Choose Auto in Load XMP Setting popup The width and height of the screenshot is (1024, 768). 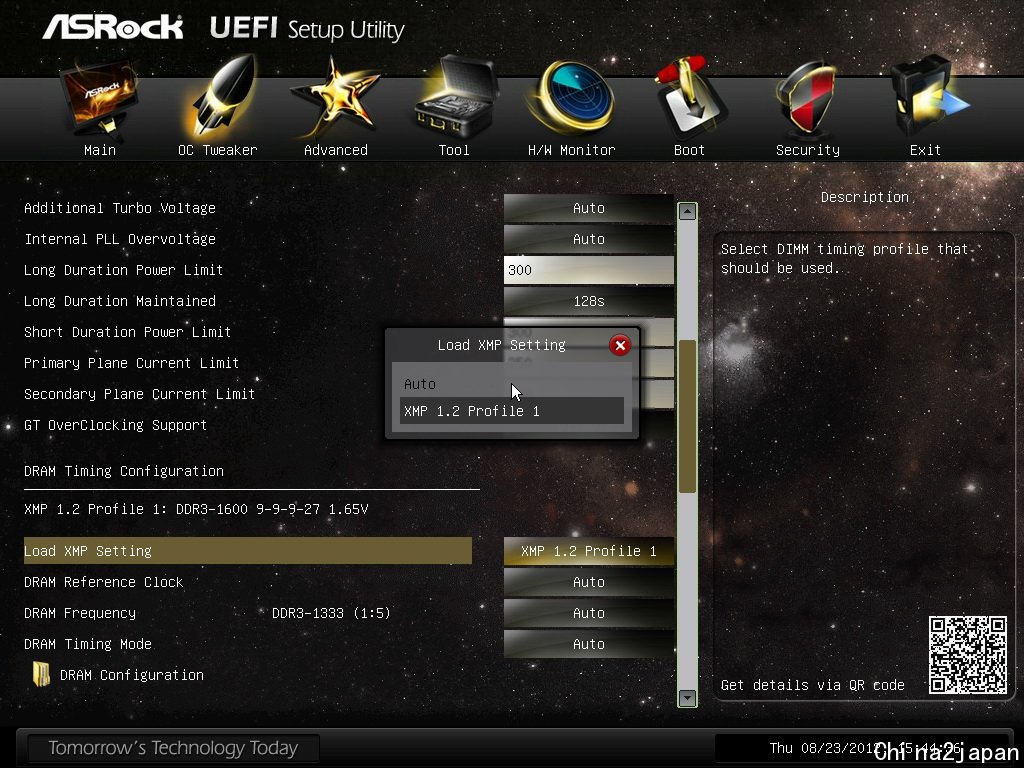point(511,384)
